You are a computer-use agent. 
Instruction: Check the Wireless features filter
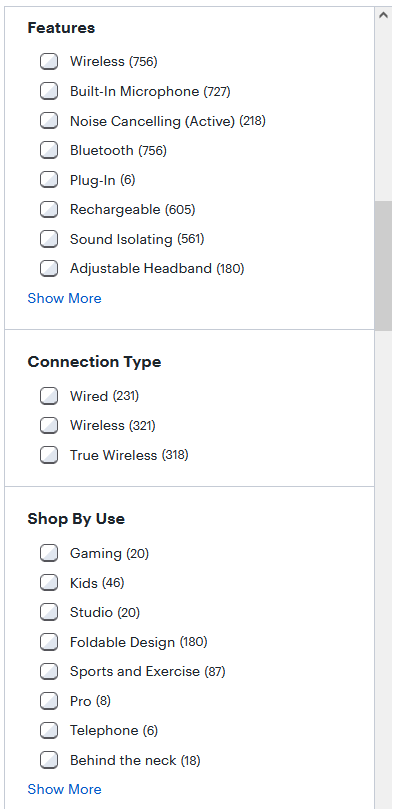[x=49, y=61]
